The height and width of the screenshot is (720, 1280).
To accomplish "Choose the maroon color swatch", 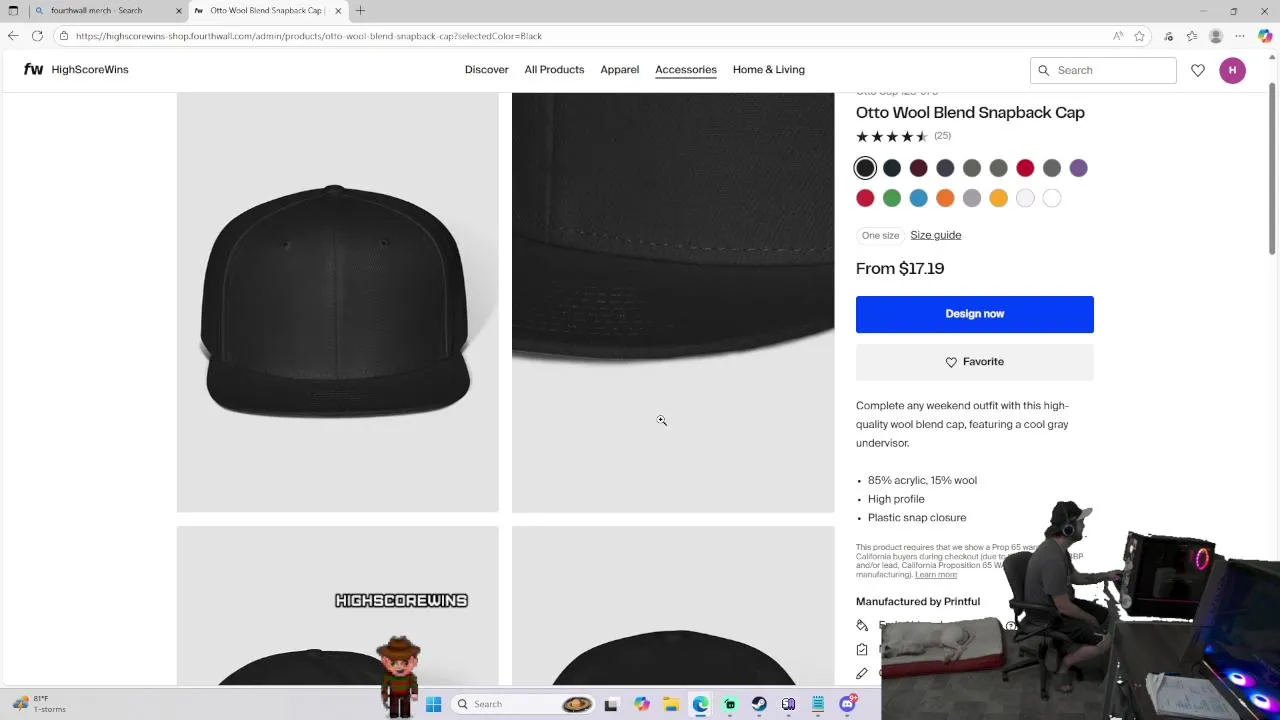I will (x=919, y=168).
